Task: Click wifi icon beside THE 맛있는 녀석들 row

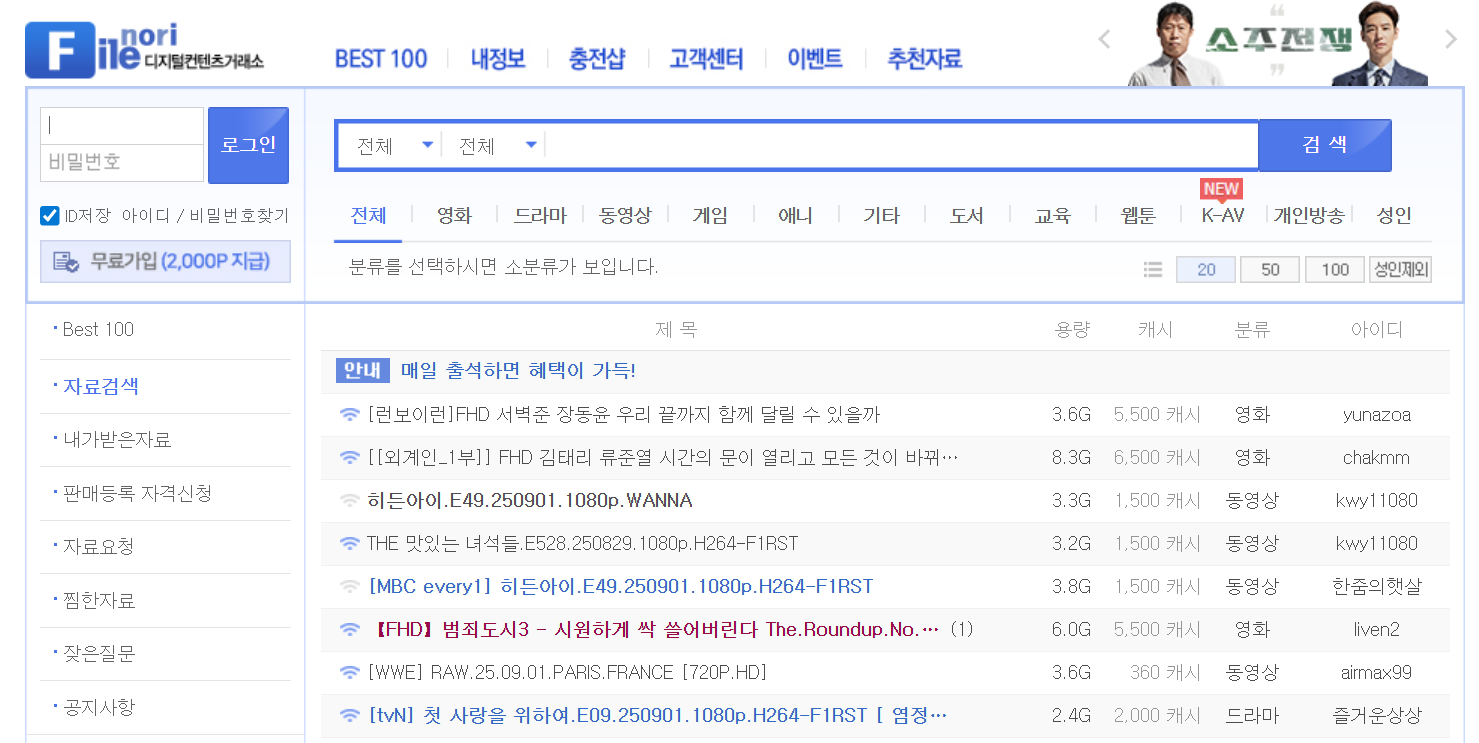Action: tap(349, 543)
